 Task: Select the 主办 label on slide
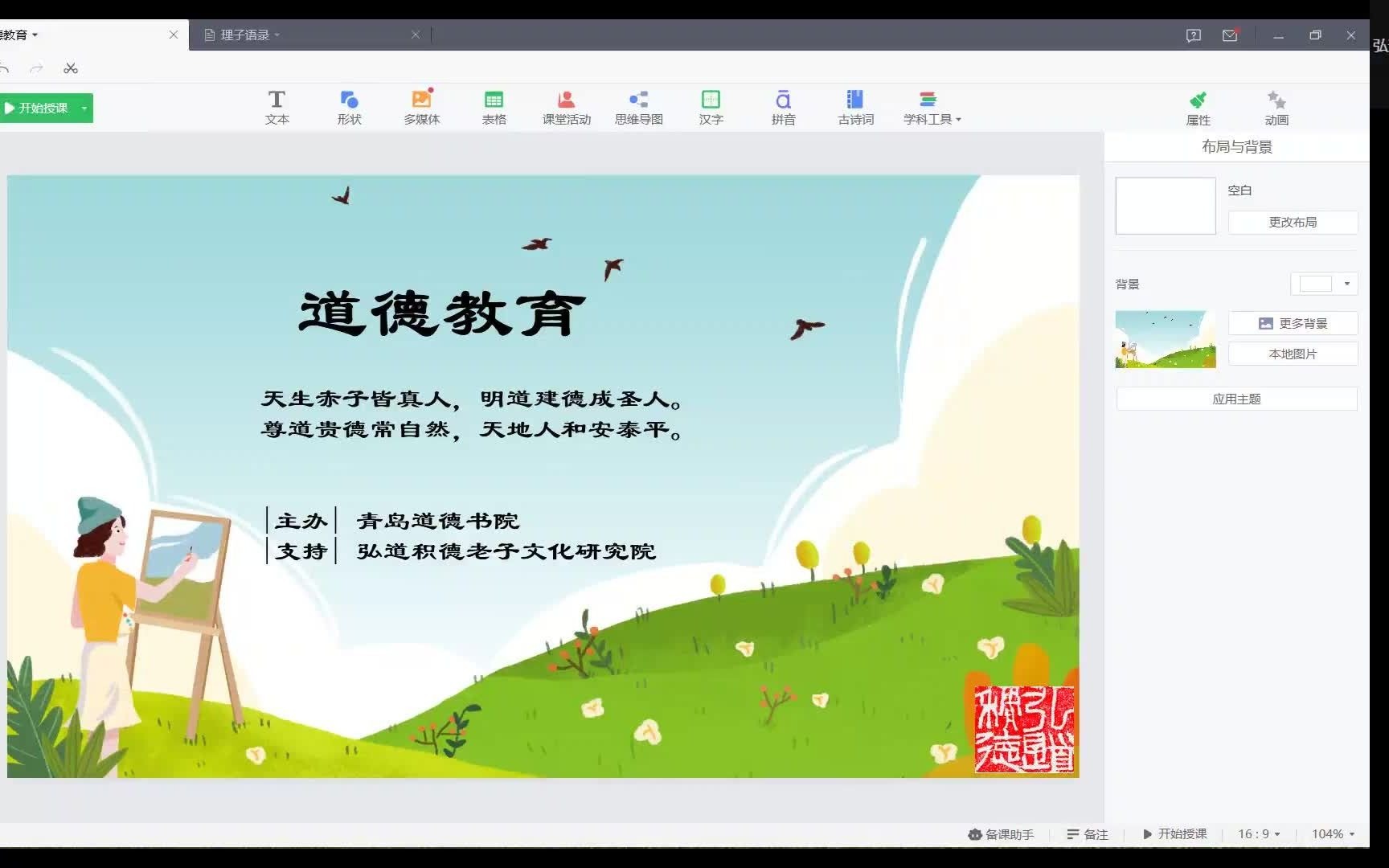coord(301,521)
